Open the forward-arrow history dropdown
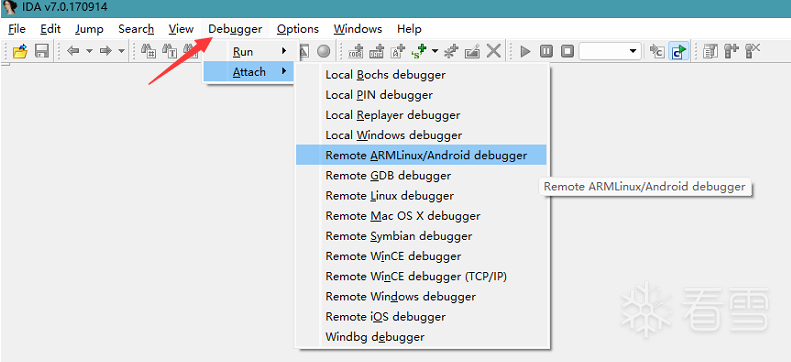Screen dimensions: 791x362 click(x=121, y=51)
